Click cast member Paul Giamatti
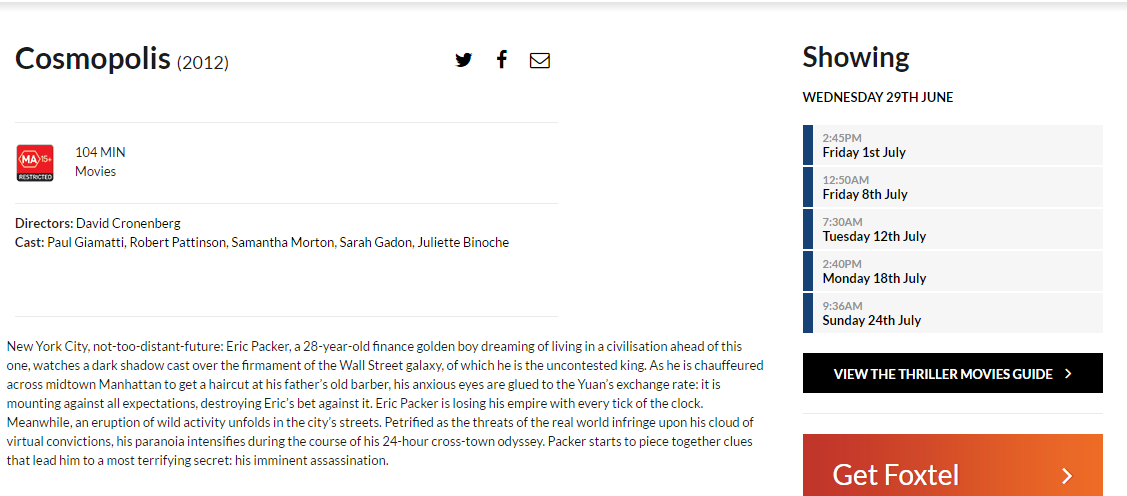This screenshot has width=1127, height=496. tap(87, 242)
